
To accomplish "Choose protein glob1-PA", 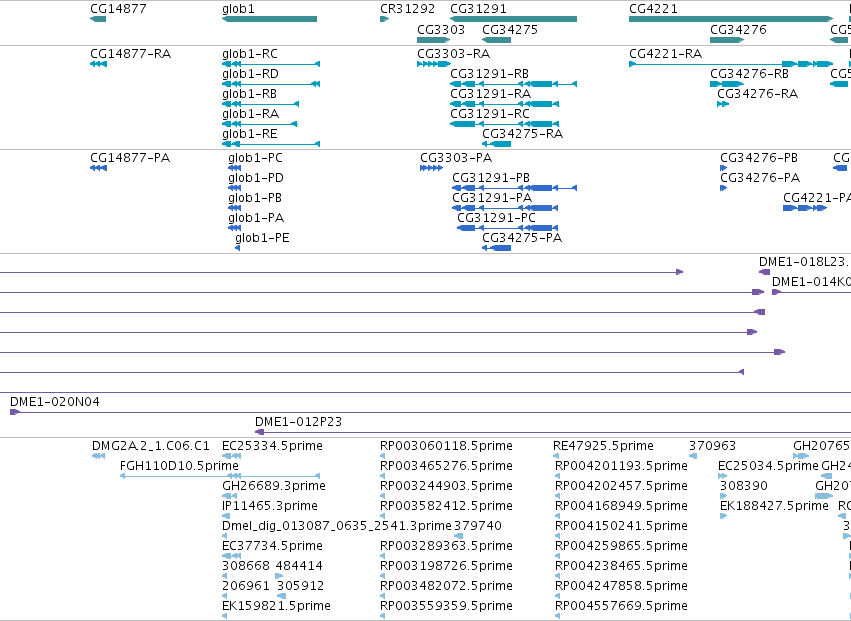I will (234, 228).
